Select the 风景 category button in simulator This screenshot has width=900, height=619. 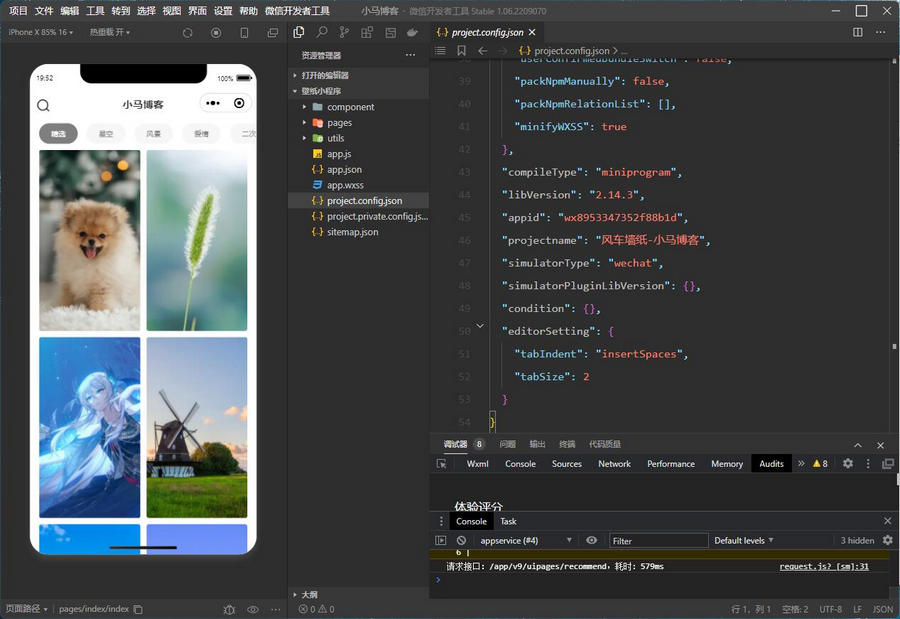click(153, 134)
